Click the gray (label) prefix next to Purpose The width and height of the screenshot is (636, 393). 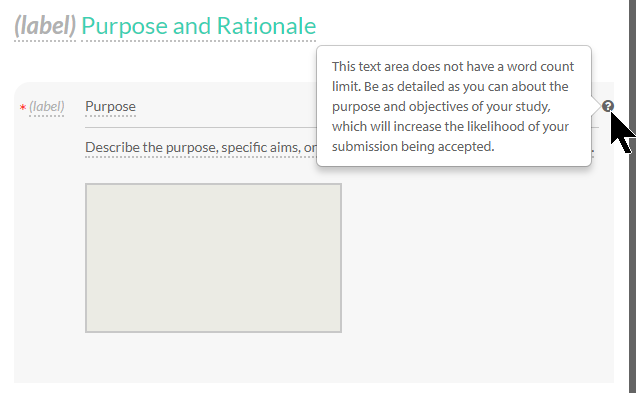[47, 107]
